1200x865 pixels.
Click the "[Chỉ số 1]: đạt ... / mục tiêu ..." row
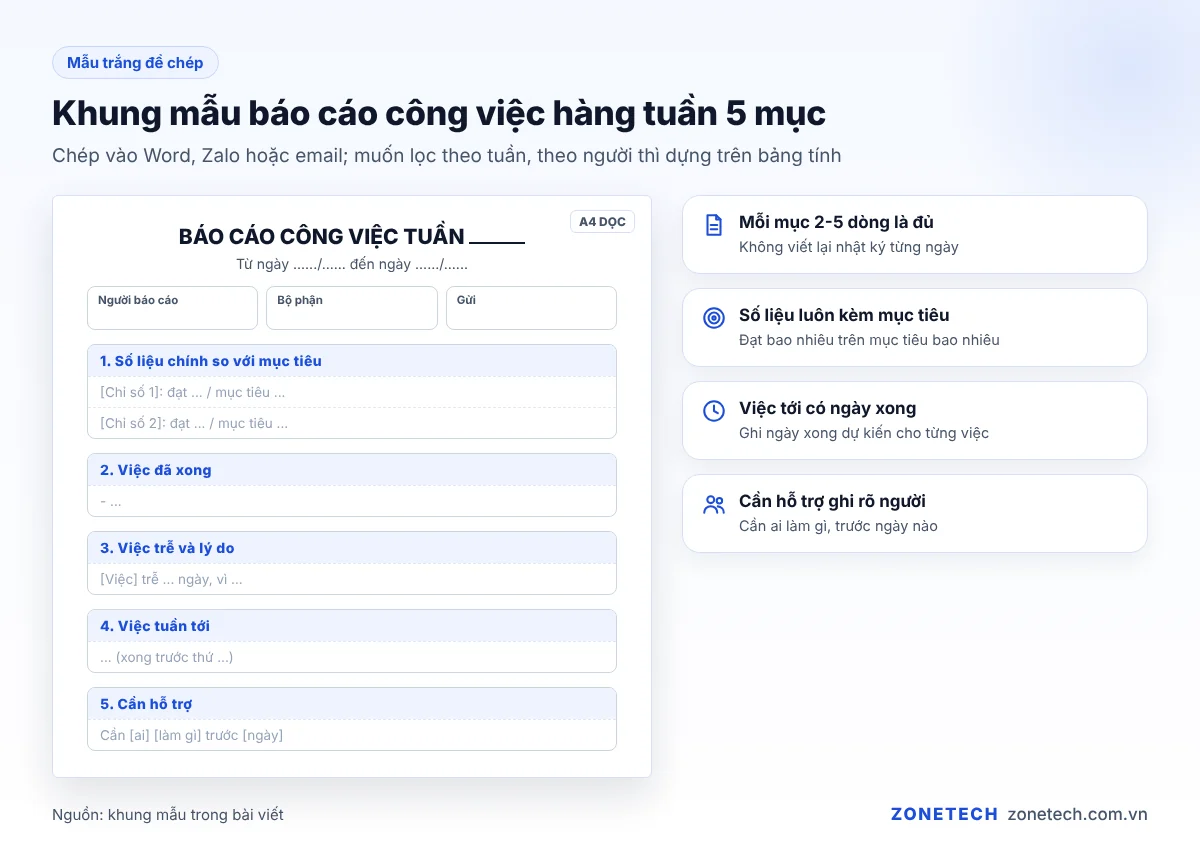[x=352, y=392]
